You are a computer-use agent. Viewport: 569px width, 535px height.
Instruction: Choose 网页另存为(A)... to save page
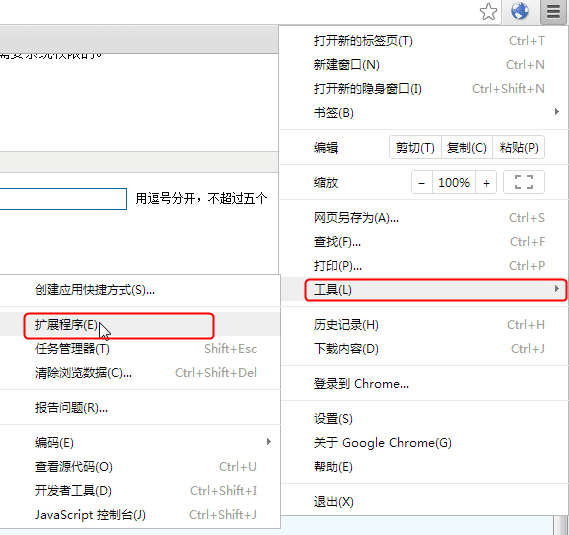pyautogui.click(x=423, y=218)
